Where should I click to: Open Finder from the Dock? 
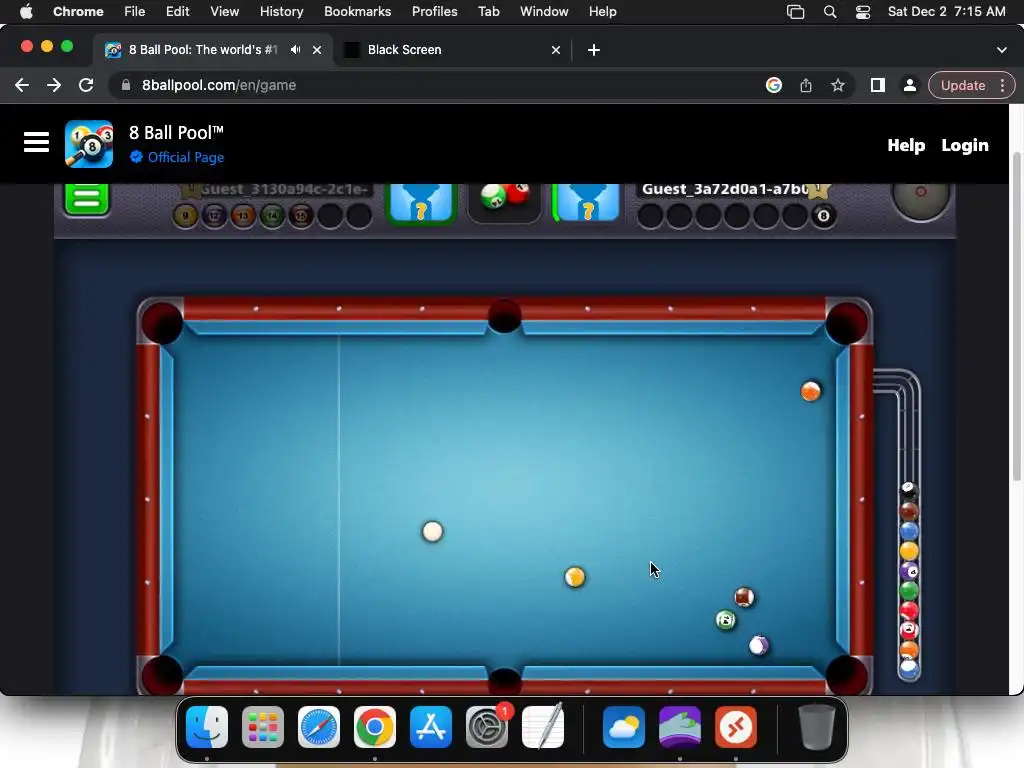[207, 727]
